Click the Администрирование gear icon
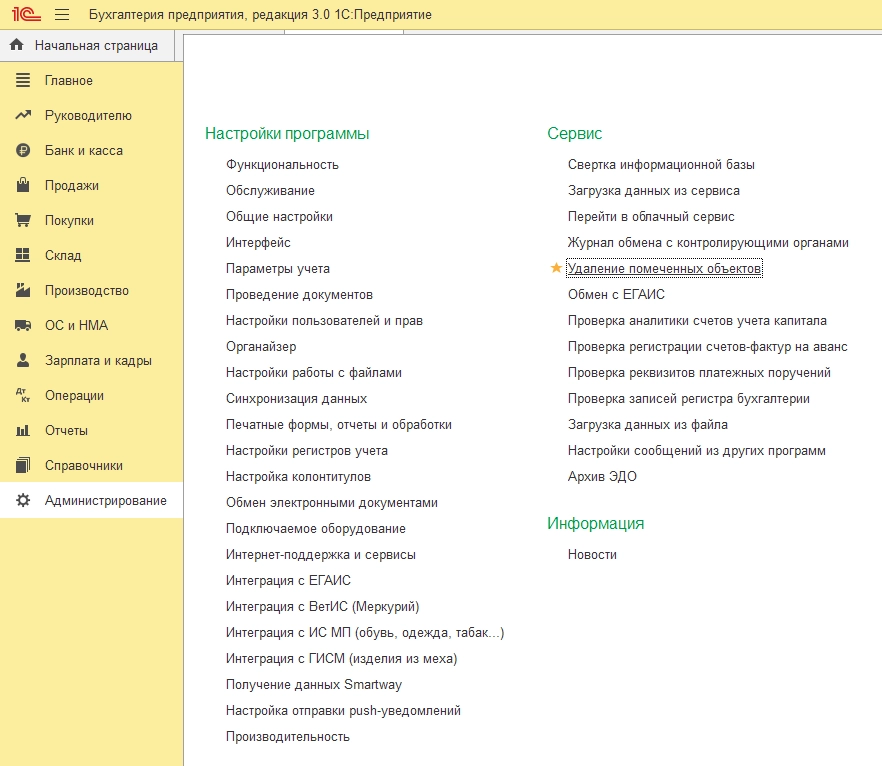 tap(23, 500)
